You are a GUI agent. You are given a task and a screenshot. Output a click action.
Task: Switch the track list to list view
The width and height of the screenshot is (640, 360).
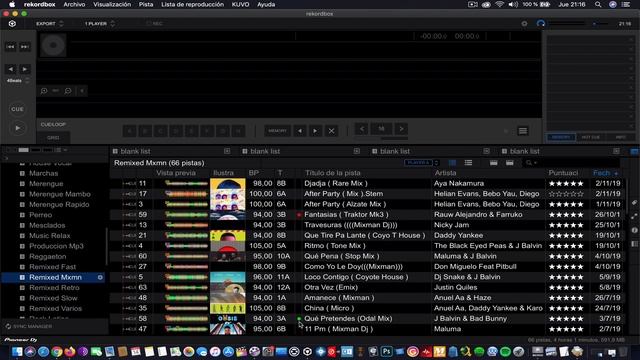coord(468,162)
